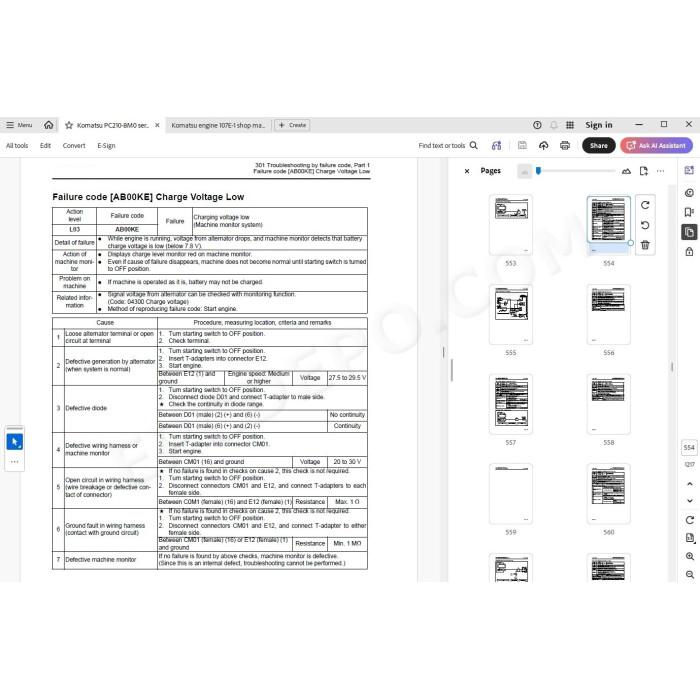Star the Komatsu PC210-8M0 document tab
The width and height of the screenshot is (700, 700).
[x=69, y=125]
